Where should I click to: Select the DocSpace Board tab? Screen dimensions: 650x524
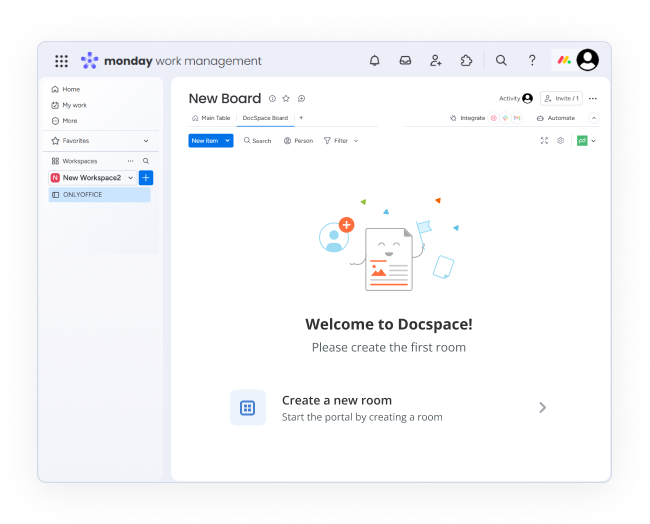point(265,118)
